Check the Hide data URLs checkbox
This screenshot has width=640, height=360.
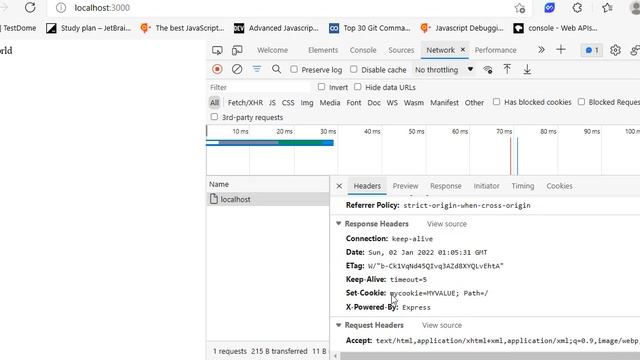click(358, 87)
